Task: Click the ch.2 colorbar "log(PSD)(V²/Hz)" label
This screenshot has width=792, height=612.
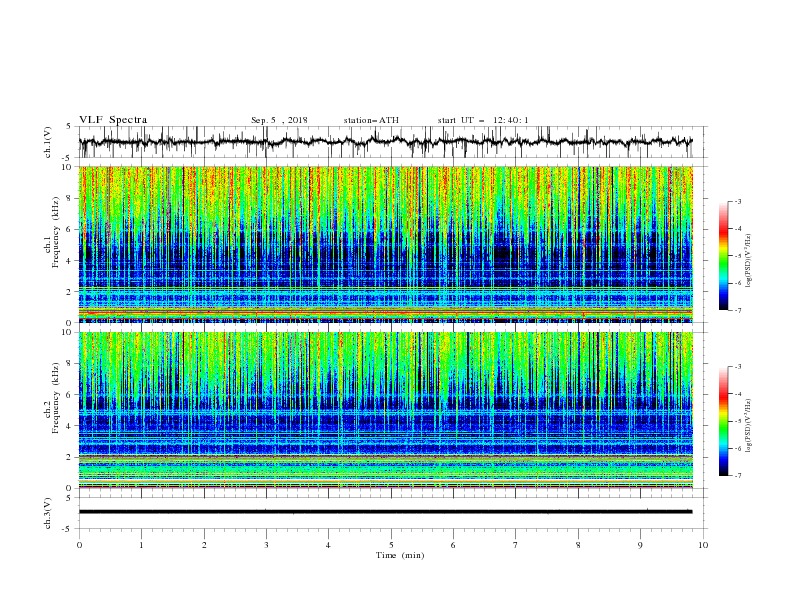Action: [749, 426]
